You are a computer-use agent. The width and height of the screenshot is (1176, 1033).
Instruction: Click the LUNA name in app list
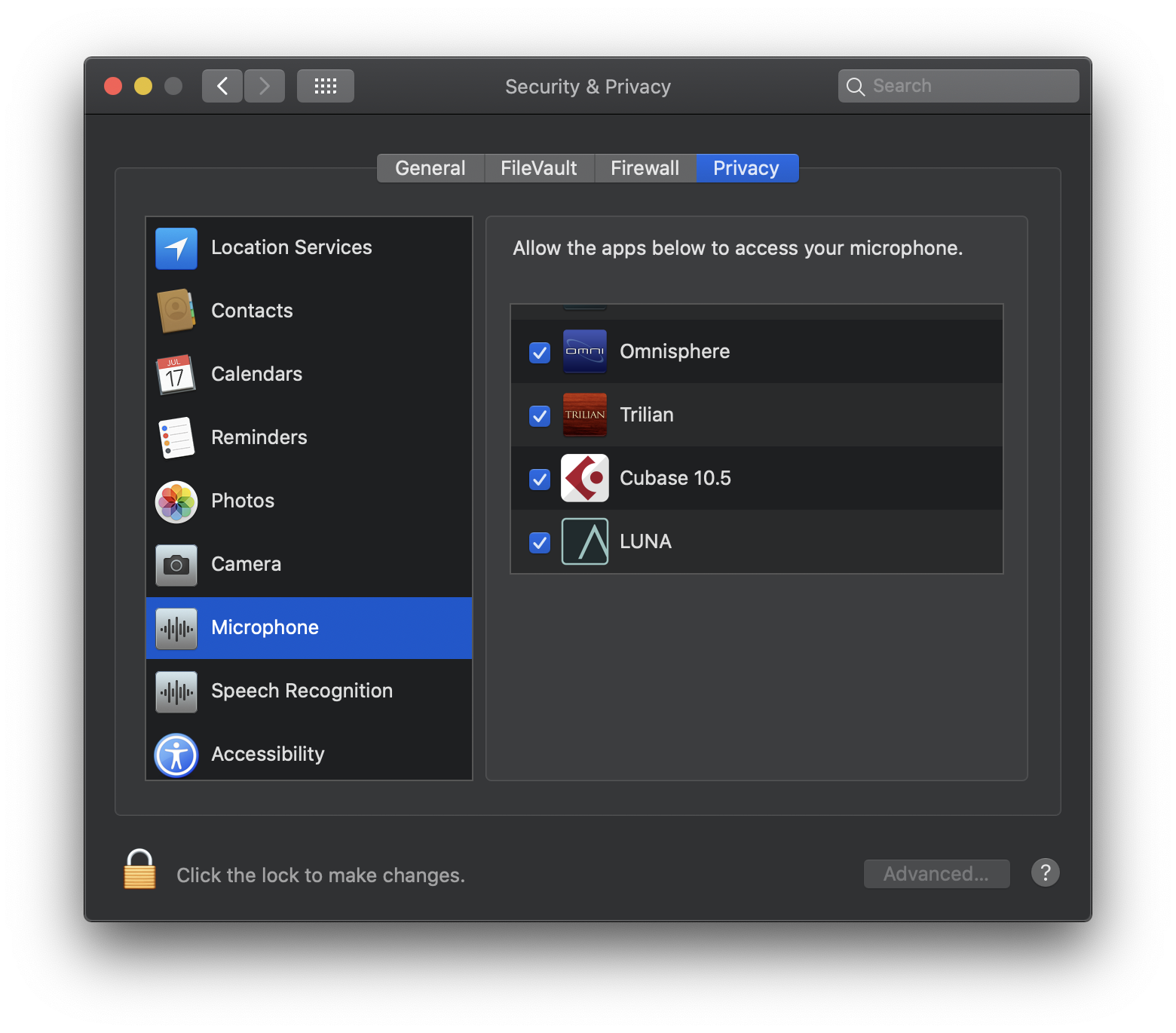[x=645, y=541]
